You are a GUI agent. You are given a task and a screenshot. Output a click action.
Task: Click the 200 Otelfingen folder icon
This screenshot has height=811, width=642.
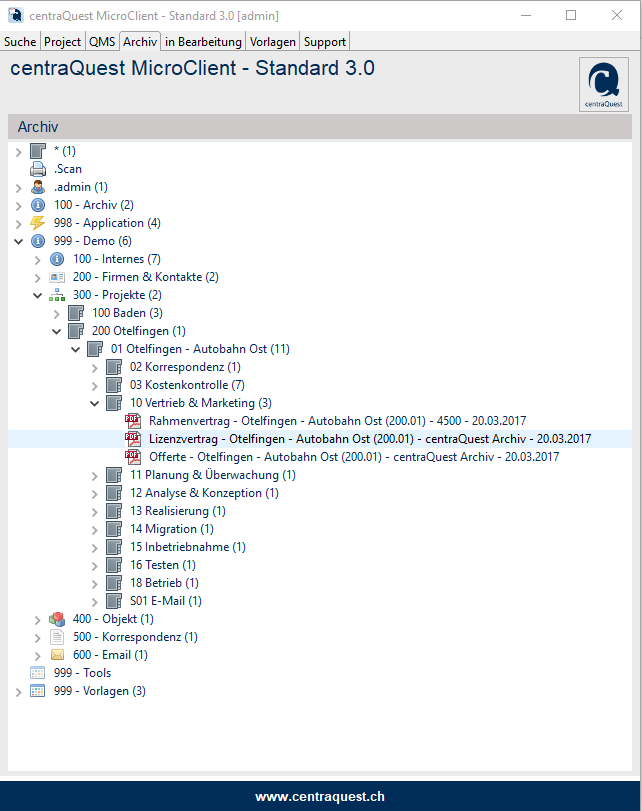pos(76,331)
